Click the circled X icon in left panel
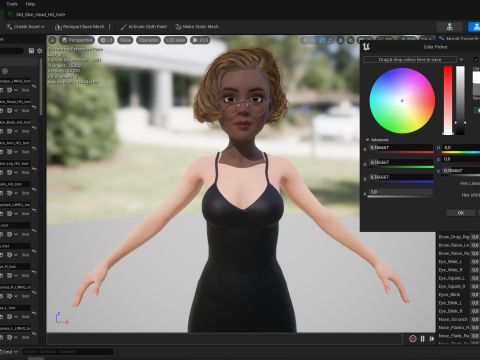The image size is (480, 360). coord(5,71)
